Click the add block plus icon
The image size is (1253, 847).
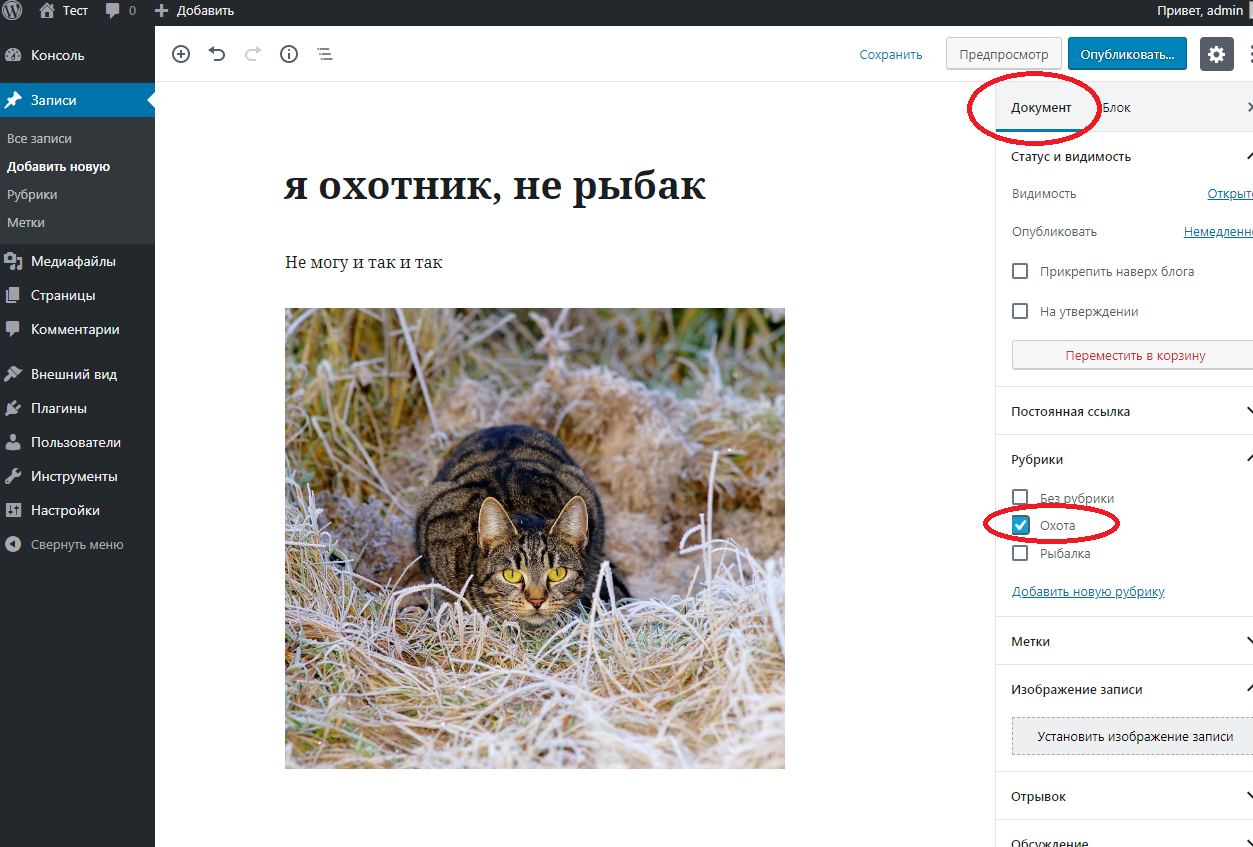181,54
